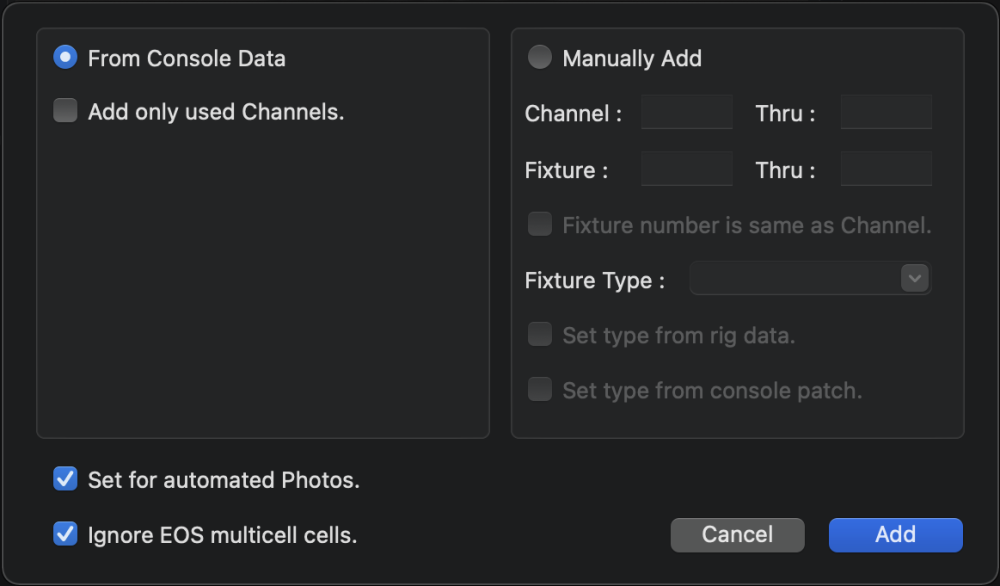Confirm with the Add button
Image resolution: width=1000 pixels, height=586 pixels.
[x=895, y=534]
